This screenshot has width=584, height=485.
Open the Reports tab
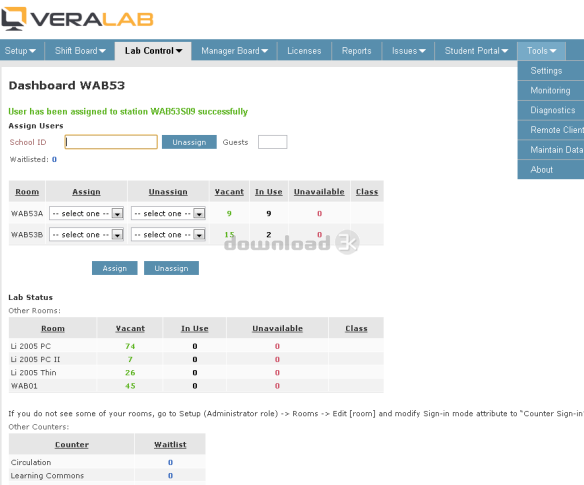356,51
